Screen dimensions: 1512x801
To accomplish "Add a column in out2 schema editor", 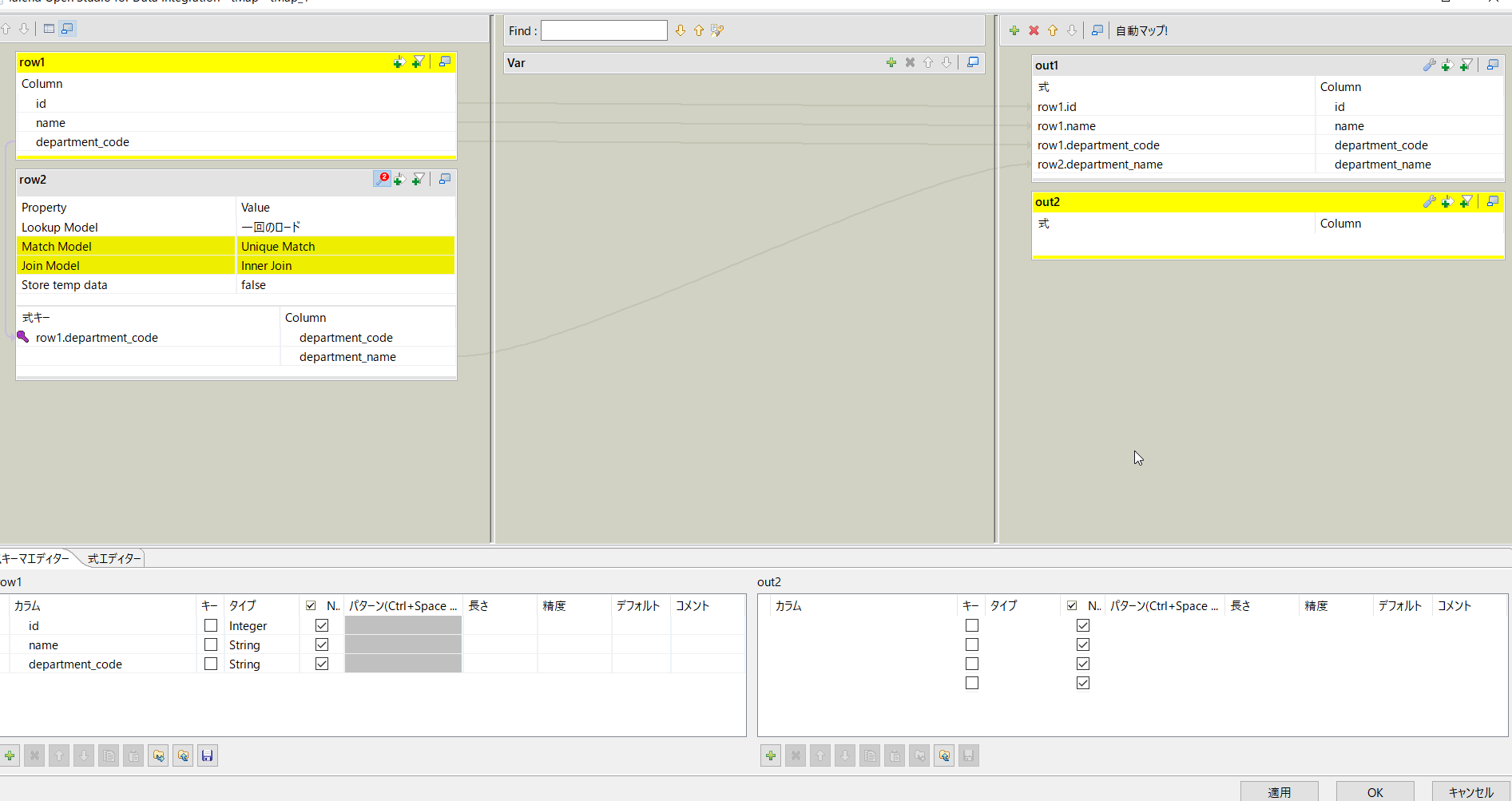I will (x=771, y=755).
